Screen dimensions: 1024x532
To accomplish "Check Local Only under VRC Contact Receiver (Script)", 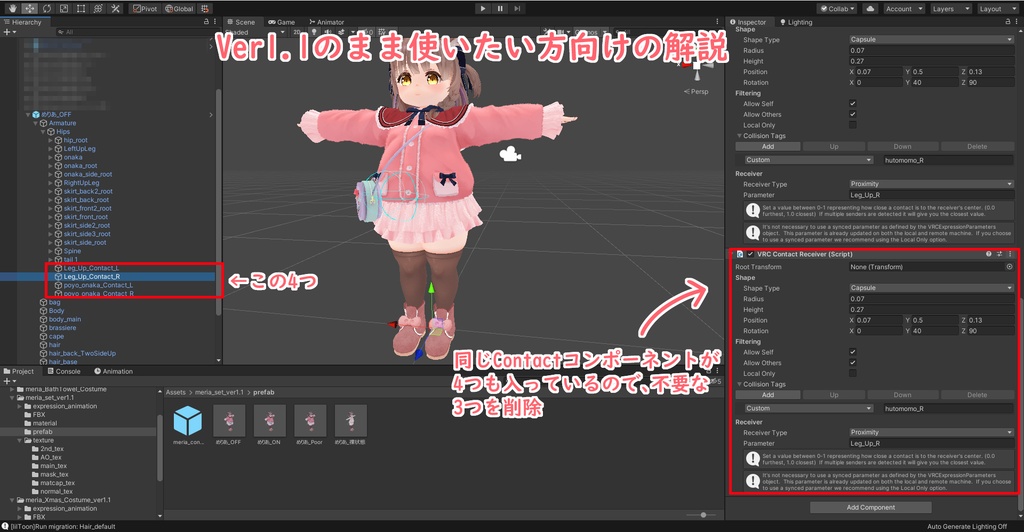I will [853, 373].
